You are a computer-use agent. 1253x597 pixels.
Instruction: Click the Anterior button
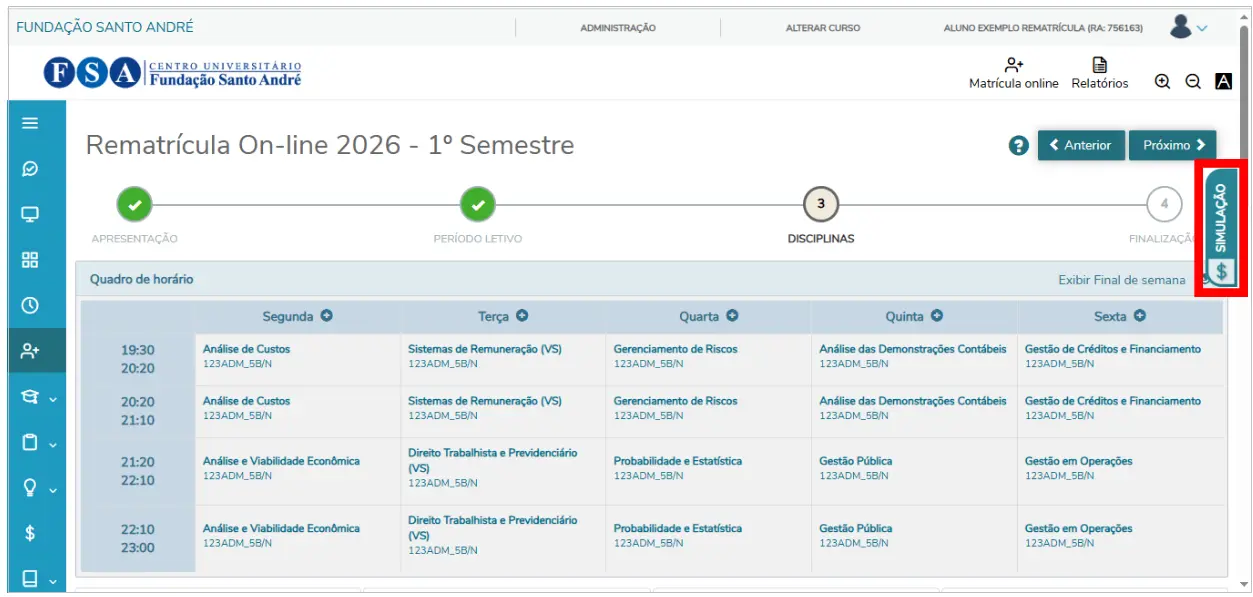pos(1080,145)
